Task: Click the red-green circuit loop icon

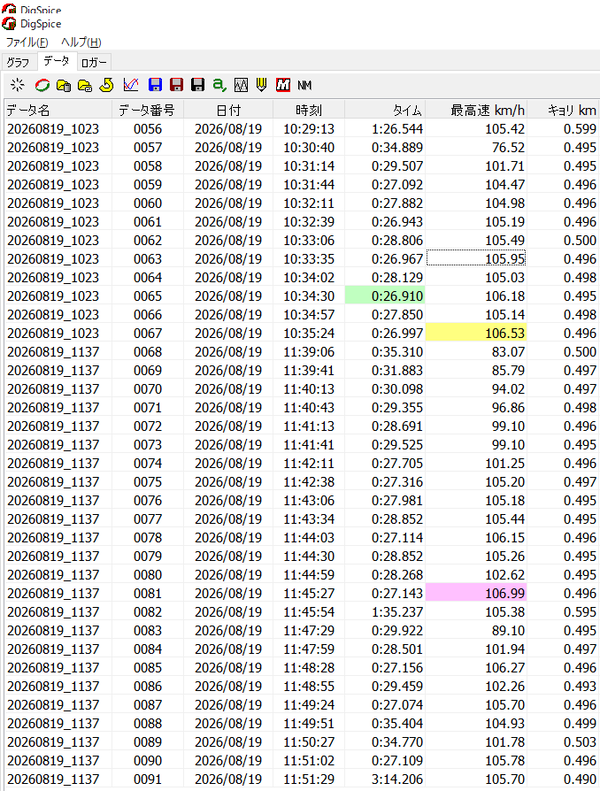Action: (42, 85)
